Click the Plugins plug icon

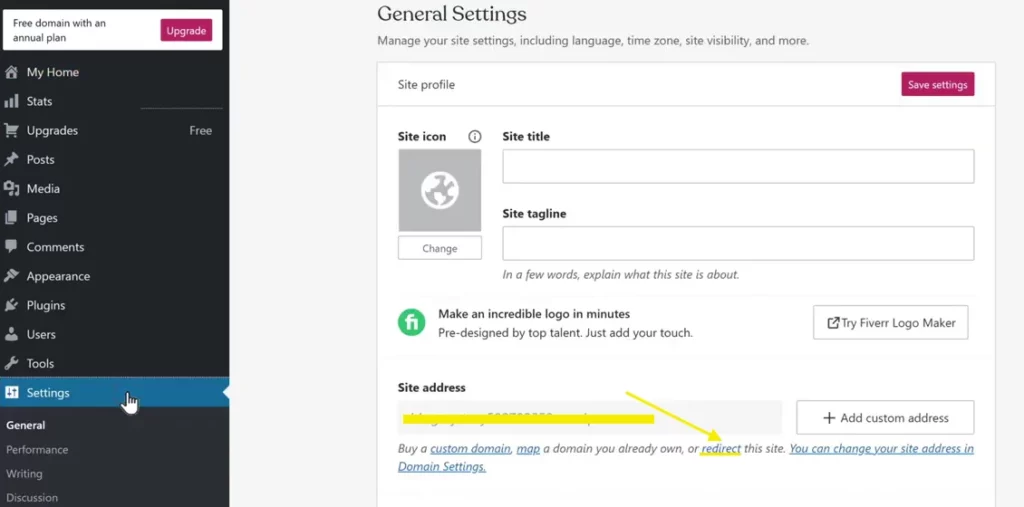tap(11, 304)
